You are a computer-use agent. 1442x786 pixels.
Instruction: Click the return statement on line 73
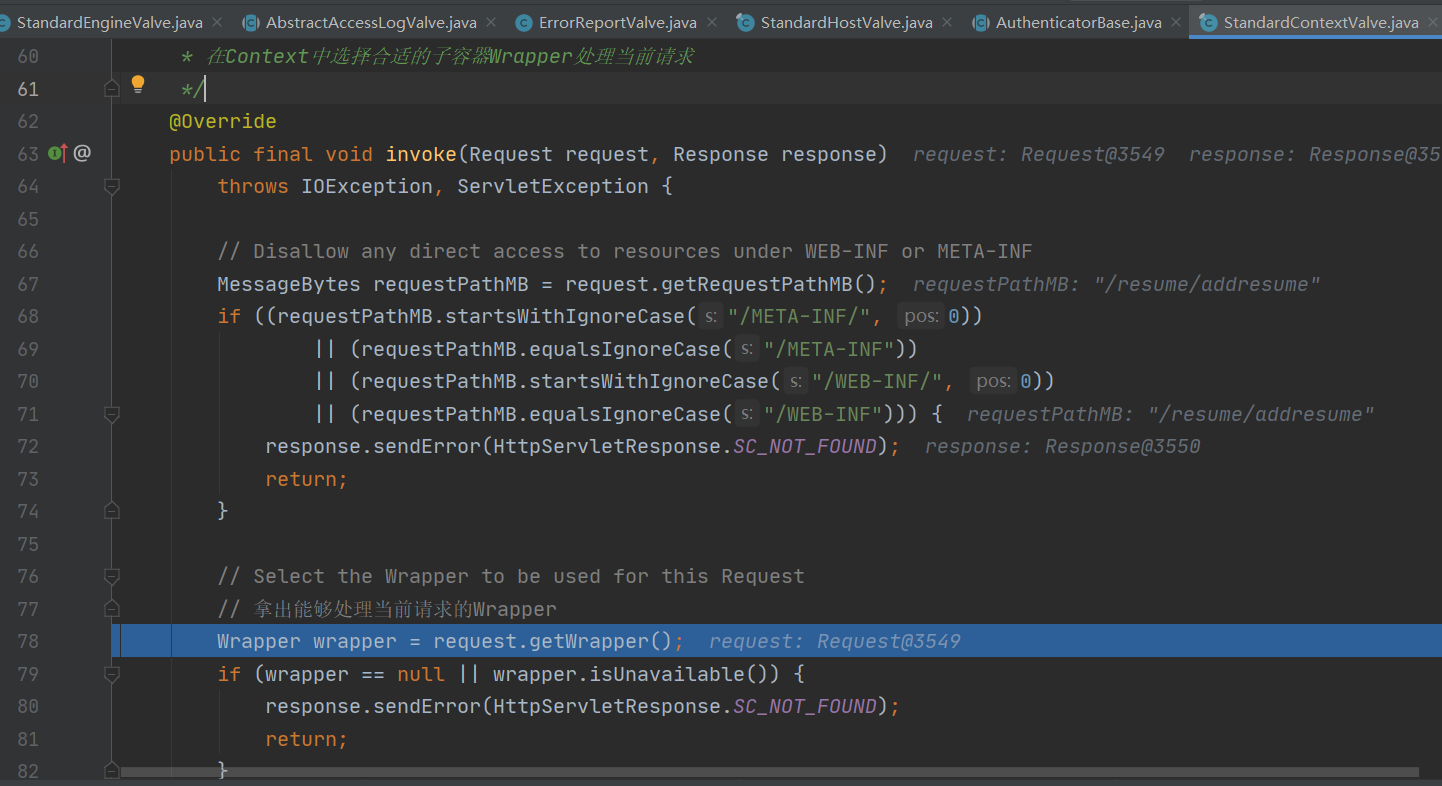point(301,479)
